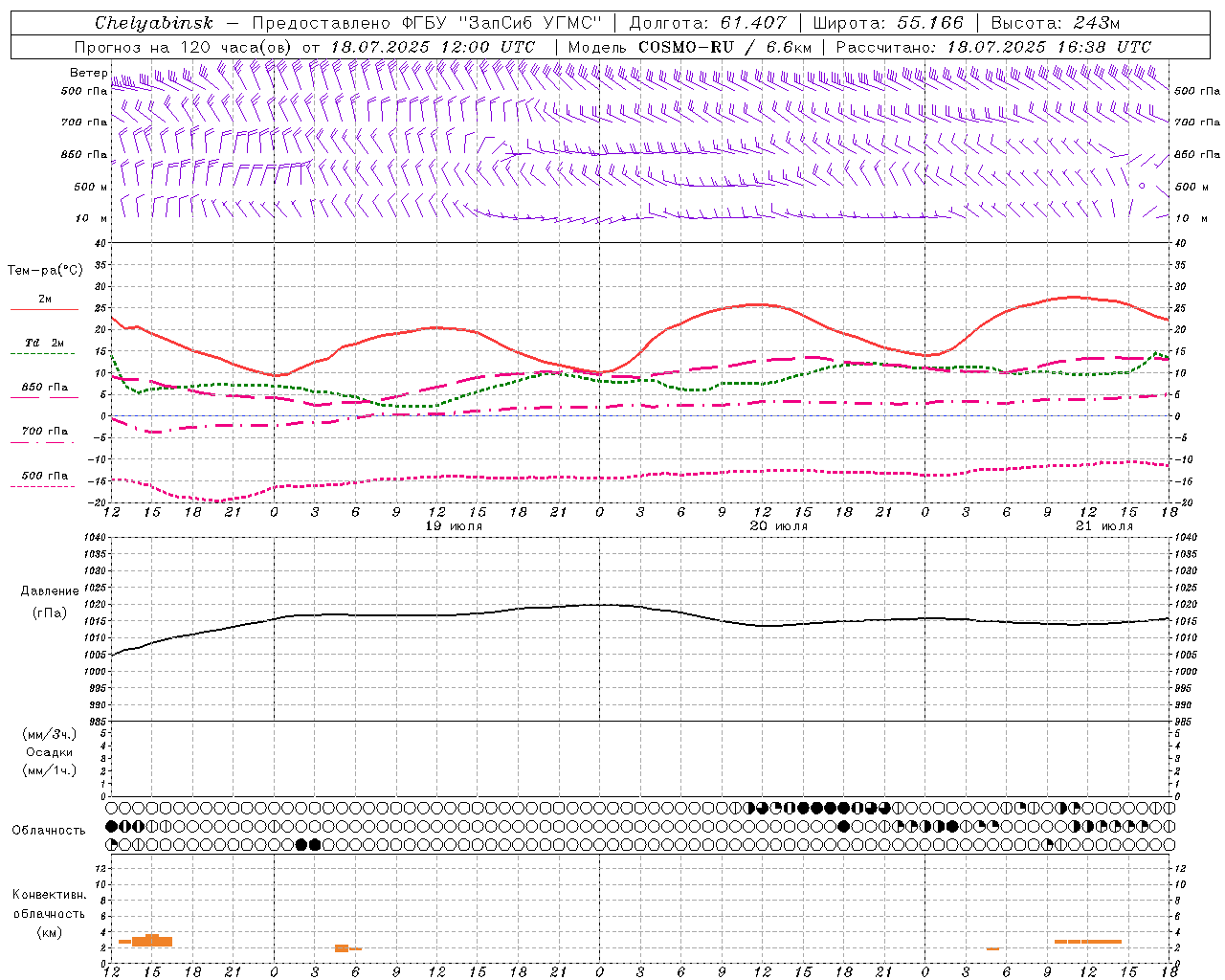This screenshot has height=980, width=1225.
Task: Click the 'Конвективн.' convective cloud label
Action: pos(50,895)
